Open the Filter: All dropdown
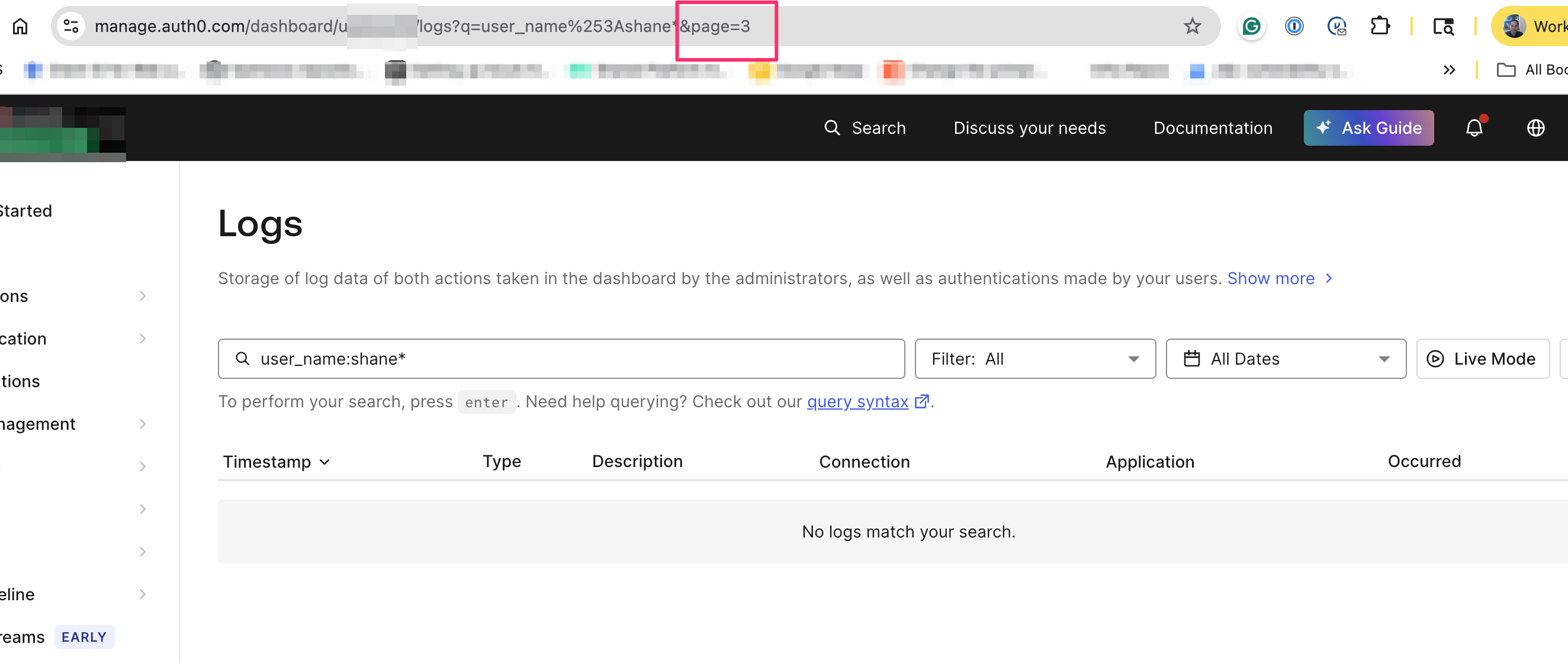Viewport: 1568px width, 663px height. point(1035,359)
